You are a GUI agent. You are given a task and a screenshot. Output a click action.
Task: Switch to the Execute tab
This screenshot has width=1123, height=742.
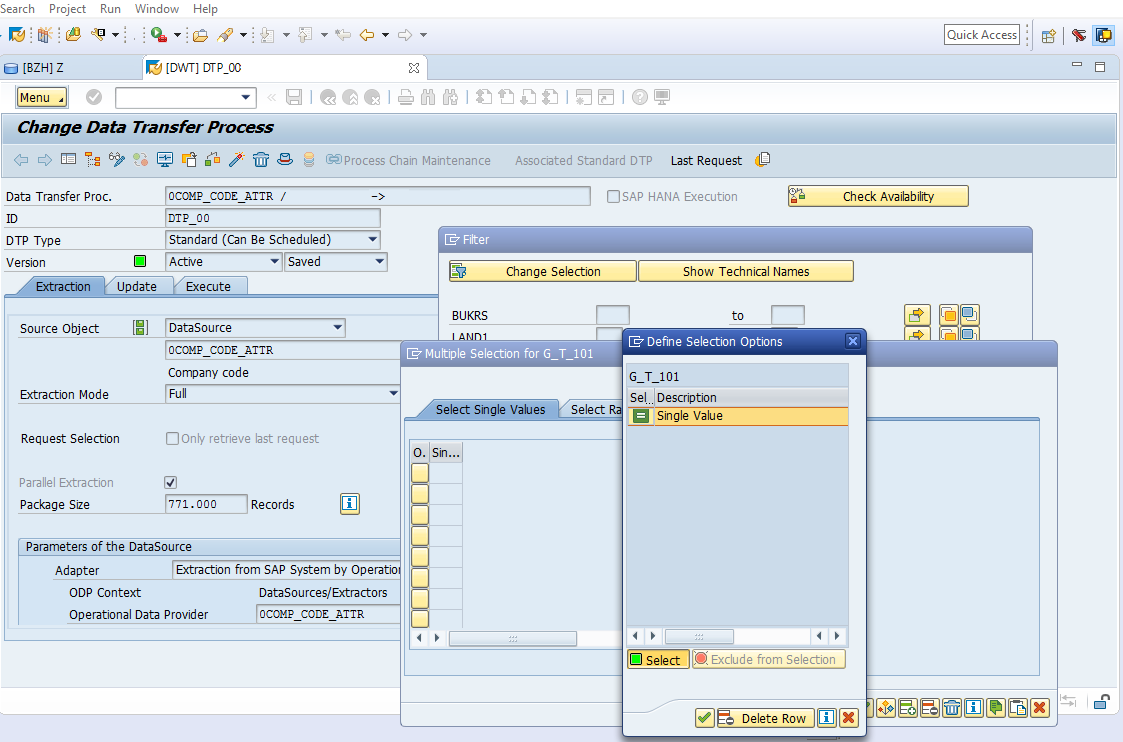pyautogui.click(x=208, y=286)
